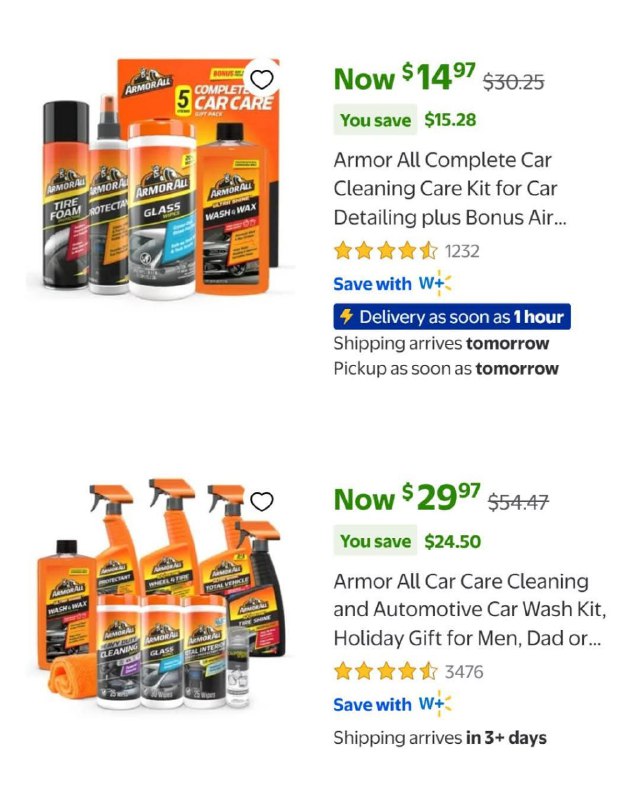
Task: Open the Armor All Complete Car Care product image
Action: click(161, 178)
